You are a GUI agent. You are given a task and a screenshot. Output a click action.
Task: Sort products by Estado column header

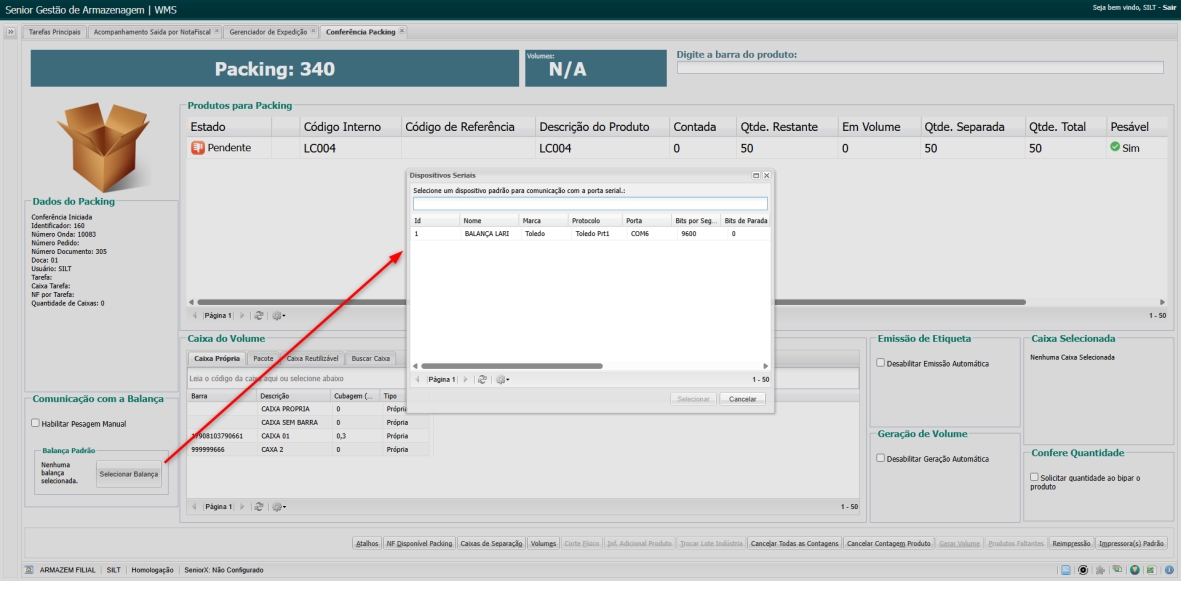click(229, 127)
